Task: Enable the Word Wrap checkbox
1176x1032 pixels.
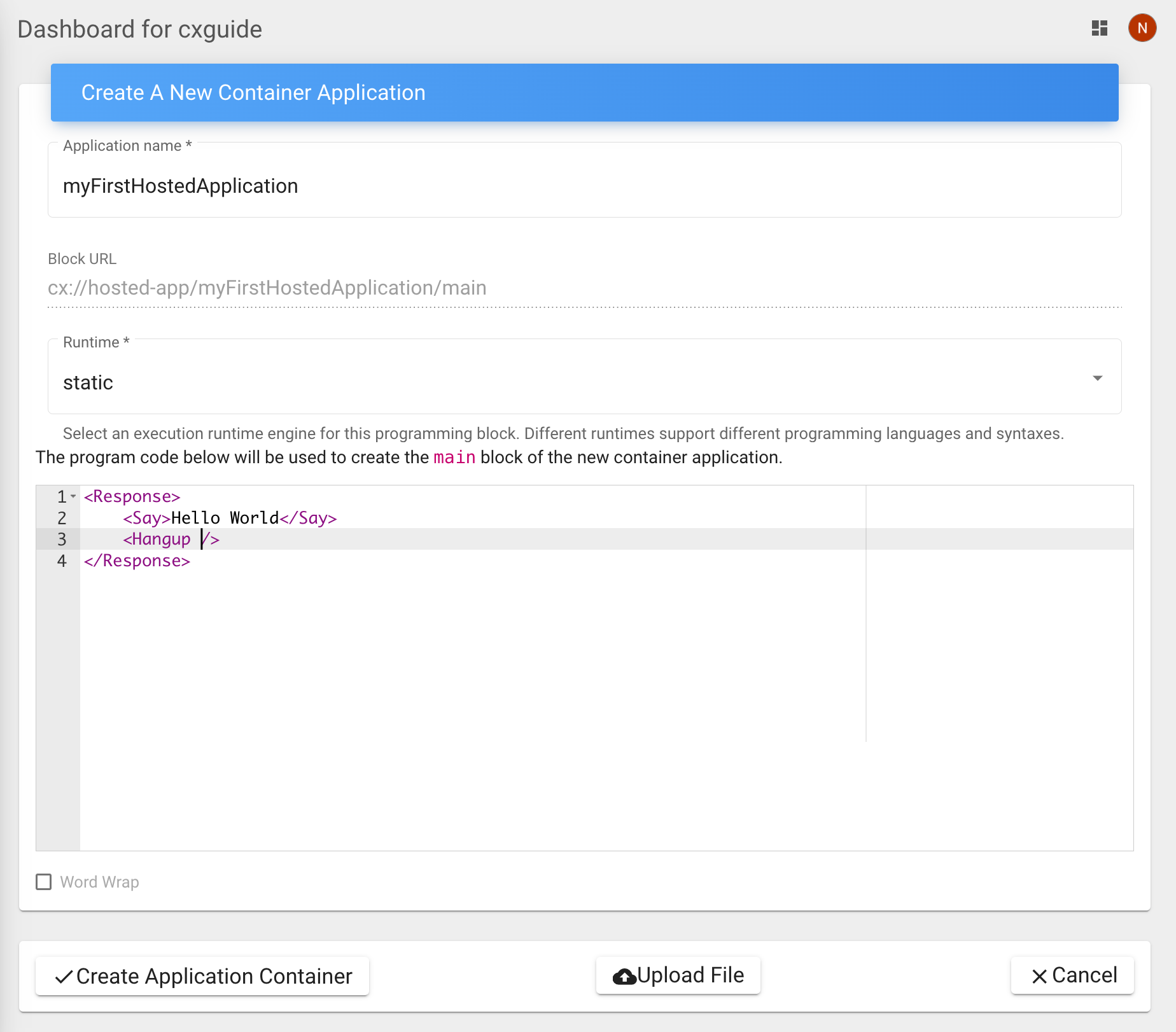Action: click(44, 882)
